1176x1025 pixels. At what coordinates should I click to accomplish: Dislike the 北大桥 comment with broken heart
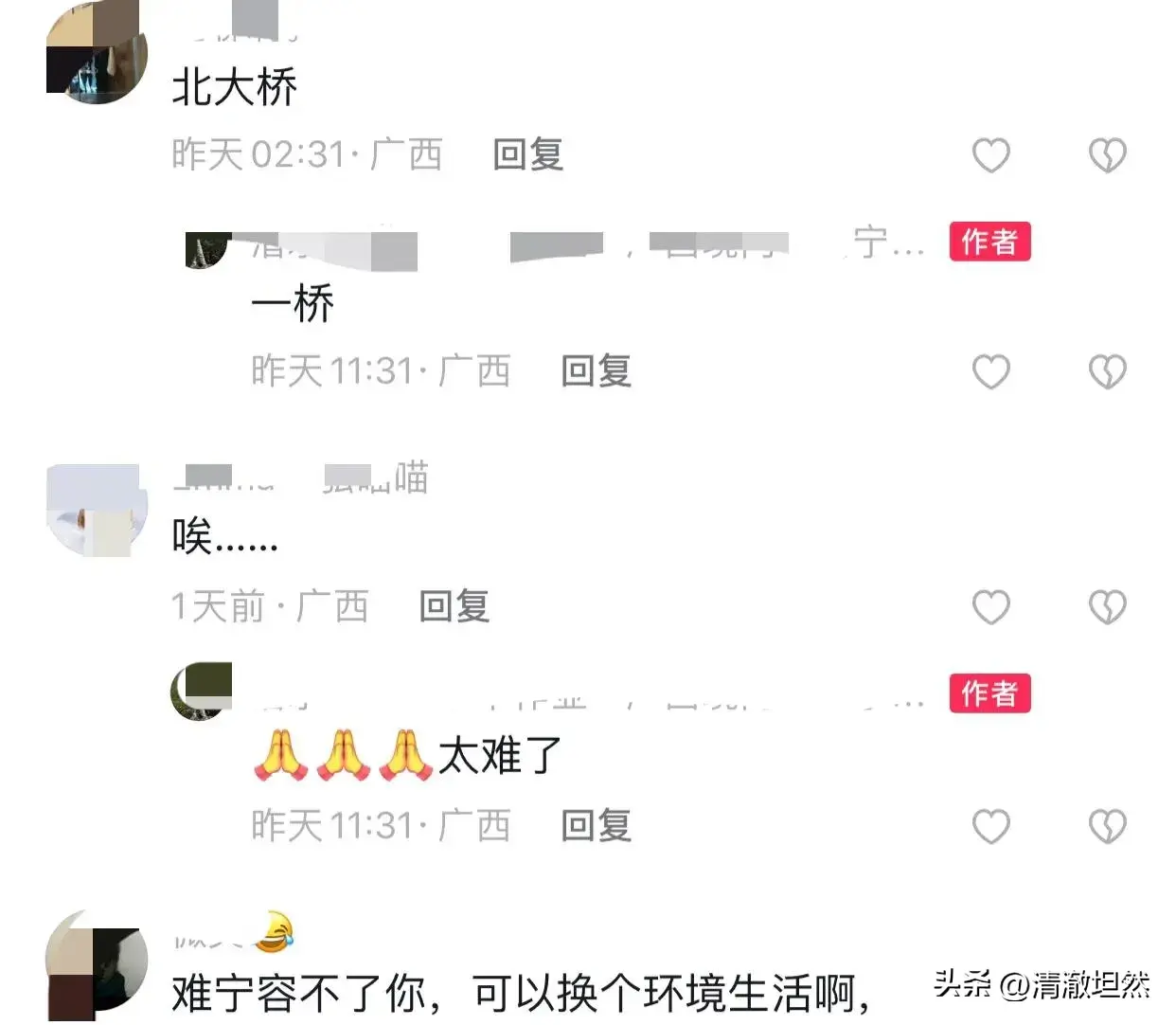(x=1107, y=155)
